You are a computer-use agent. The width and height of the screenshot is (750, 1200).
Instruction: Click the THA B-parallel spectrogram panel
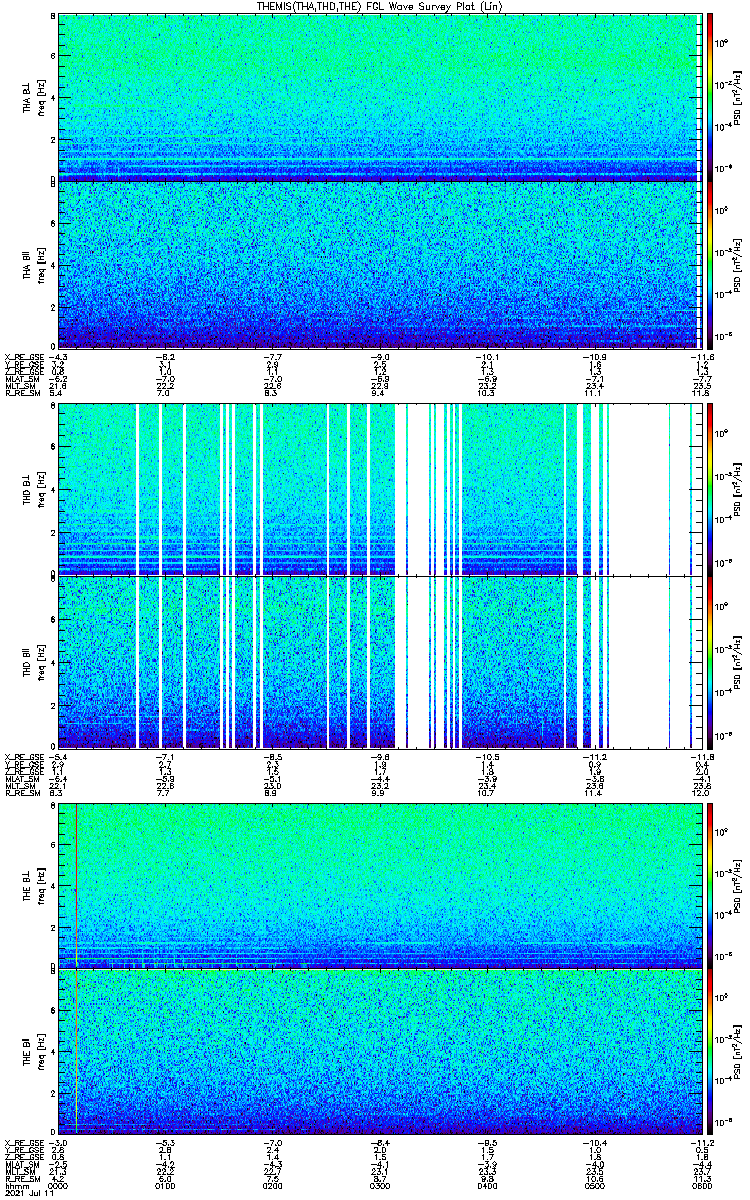(380, 264)
